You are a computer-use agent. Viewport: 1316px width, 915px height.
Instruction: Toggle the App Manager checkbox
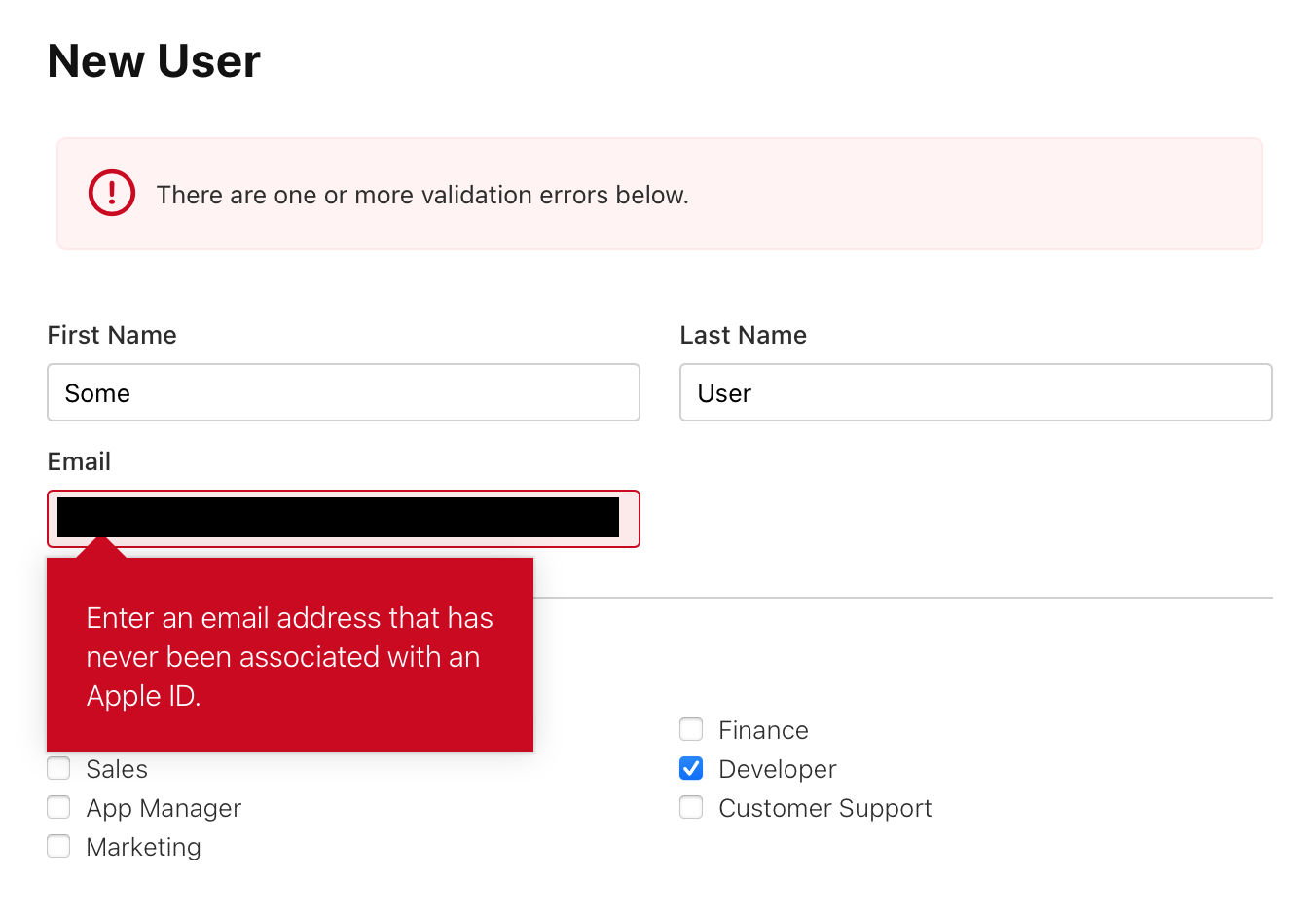[x=59, y=807]
